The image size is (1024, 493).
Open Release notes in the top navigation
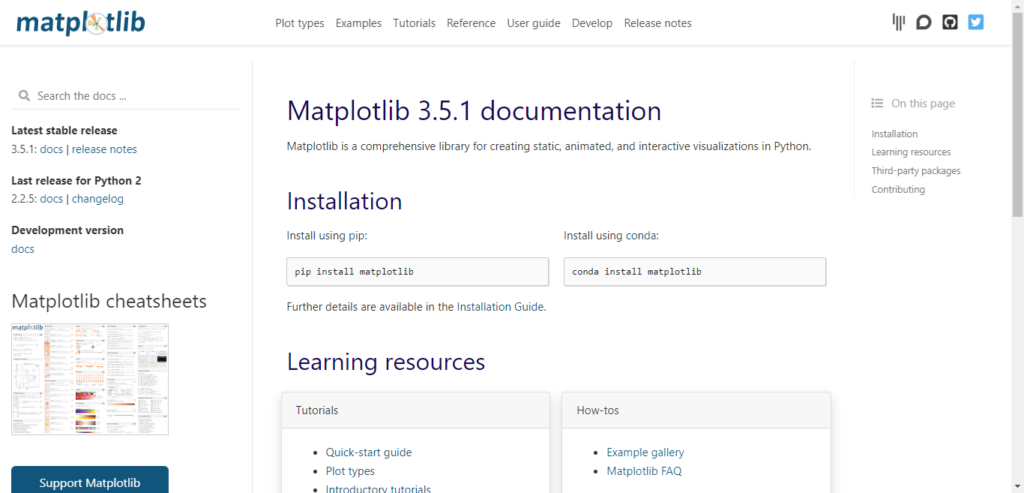click(658, 23)
